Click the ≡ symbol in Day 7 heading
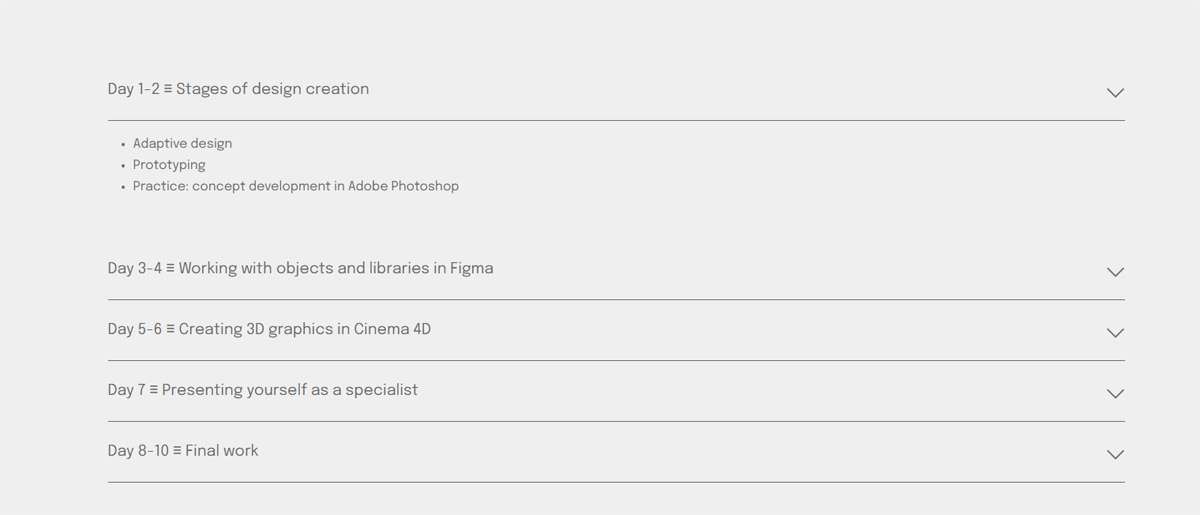 point(154,390)
